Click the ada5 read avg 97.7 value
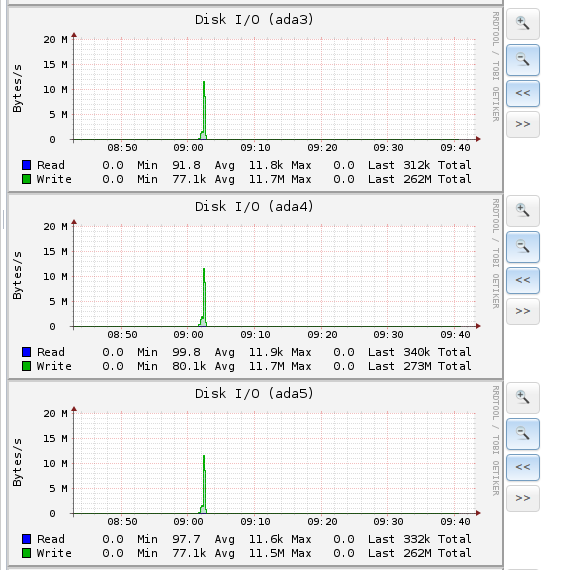 point(186,539)
